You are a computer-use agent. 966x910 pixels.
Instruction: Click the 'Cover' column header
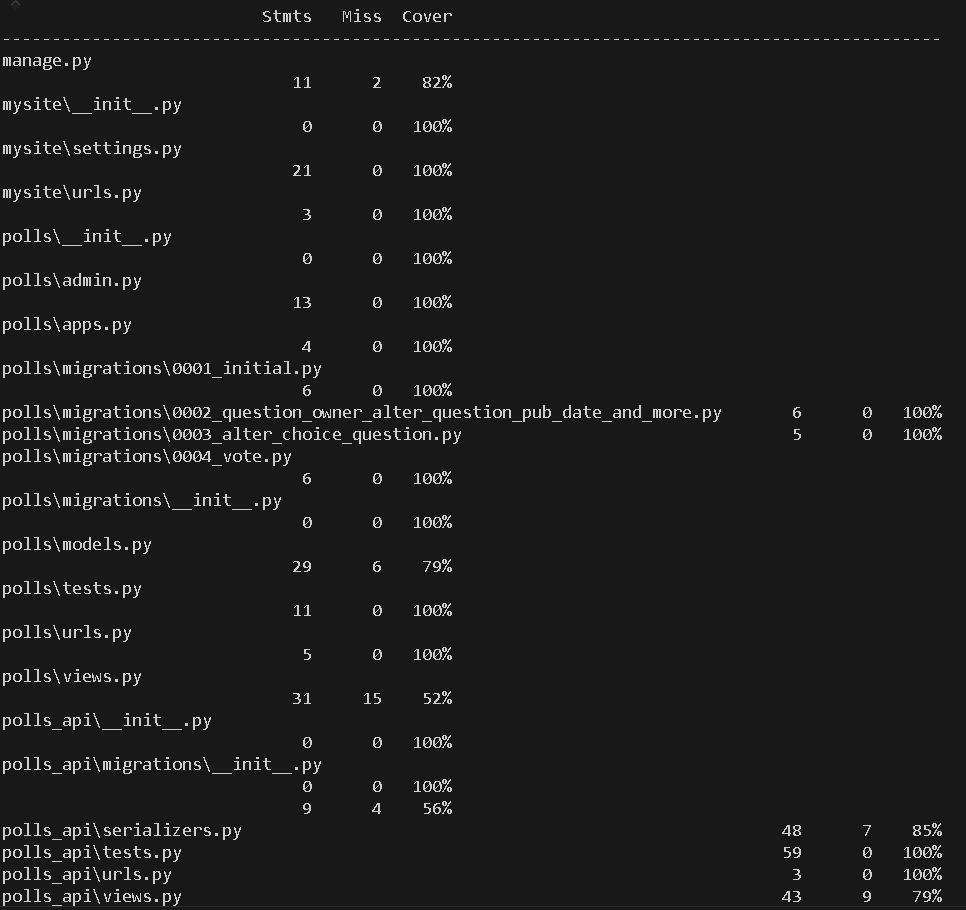coord(427,17)
